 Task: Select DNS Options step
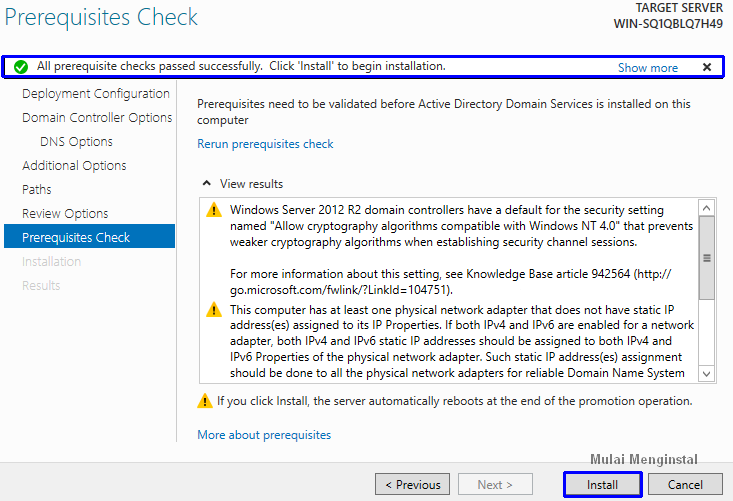coord(76,142)
